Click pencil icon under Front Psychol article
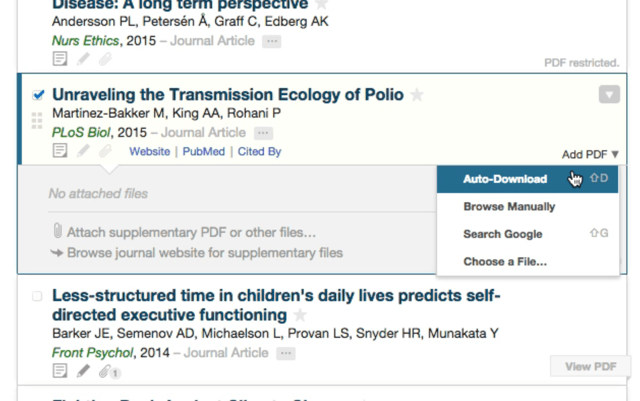 [83, 371]
